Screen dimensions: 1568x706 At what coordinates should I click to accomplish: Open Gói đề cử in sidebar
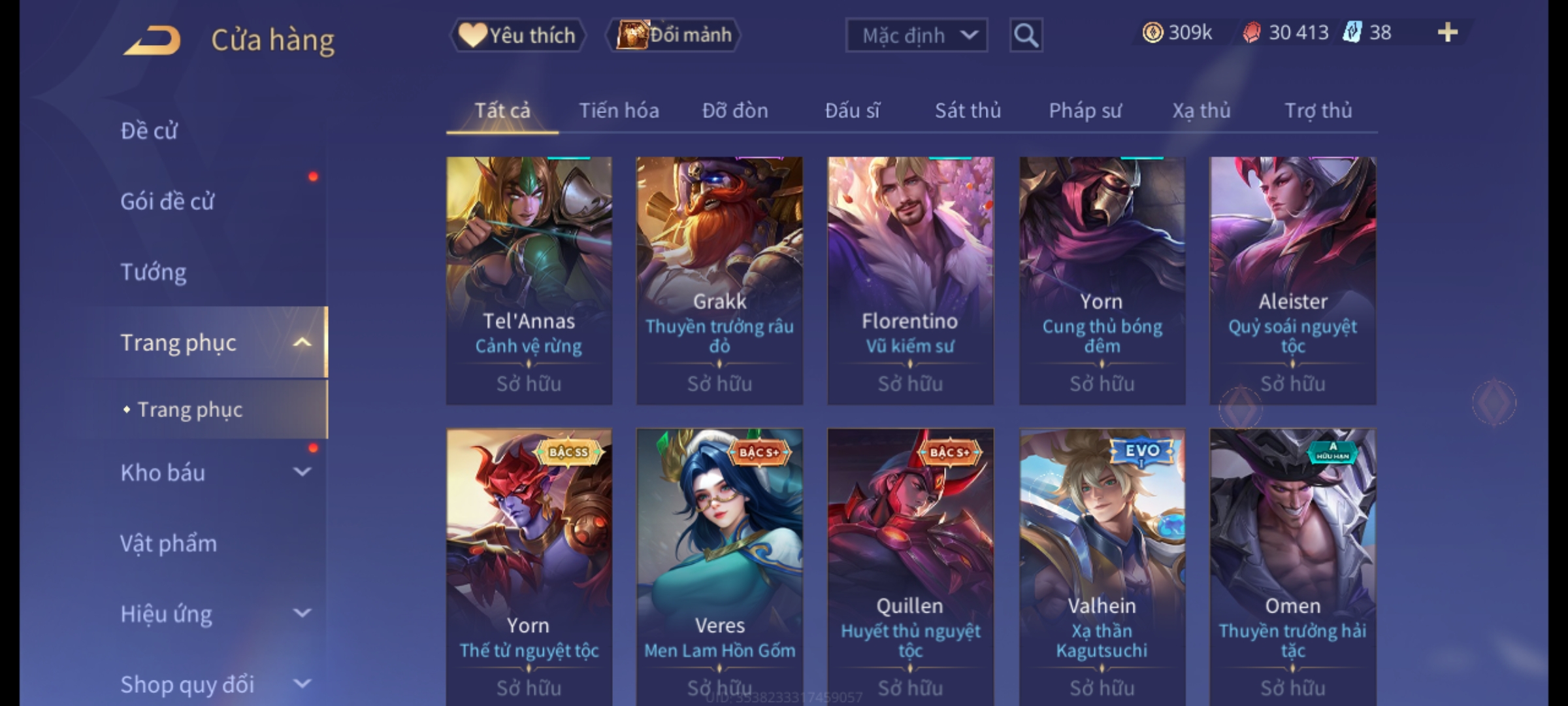click(x=167, y=201)
